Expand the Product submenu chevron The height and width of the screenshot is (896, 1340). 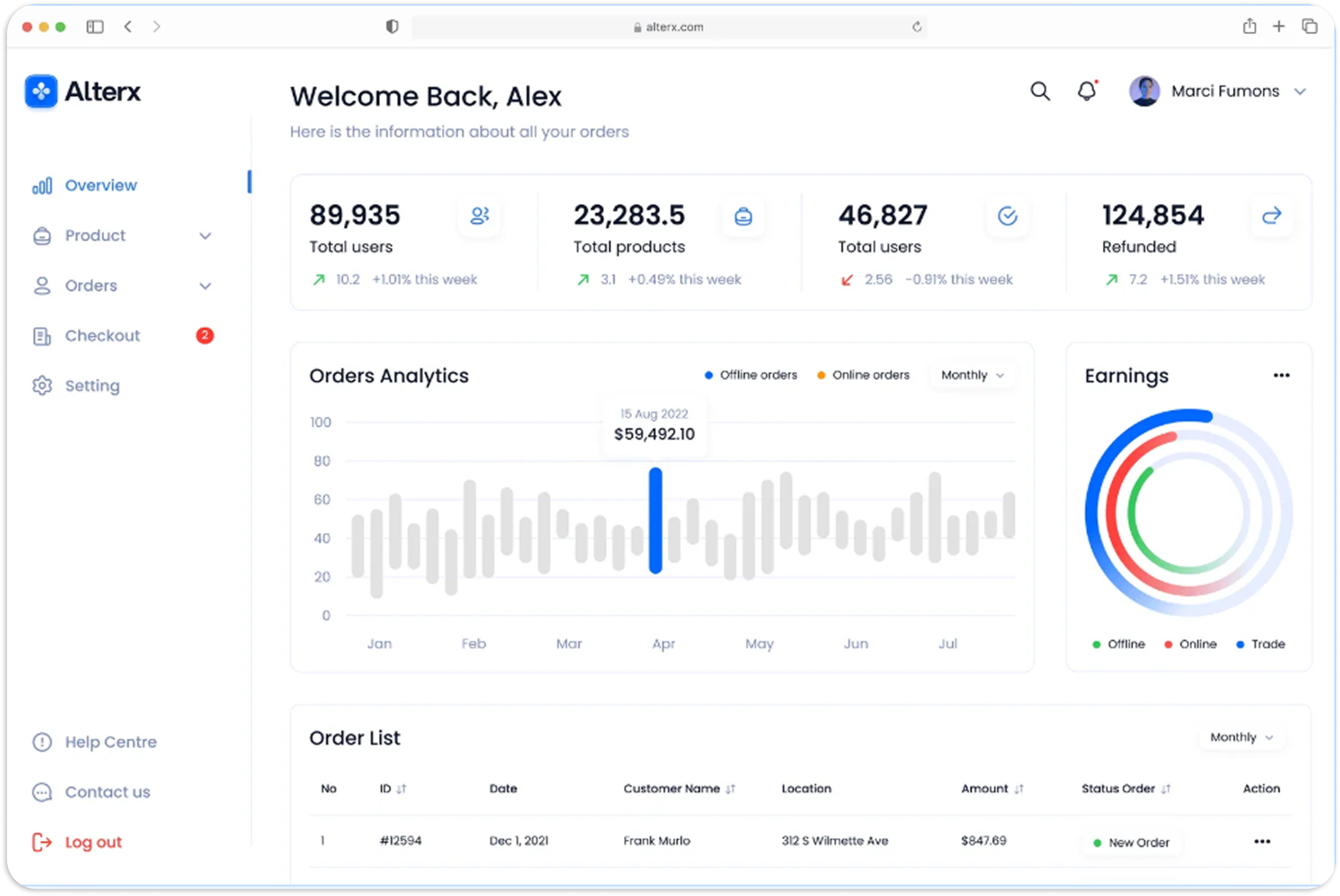point(205,236)
